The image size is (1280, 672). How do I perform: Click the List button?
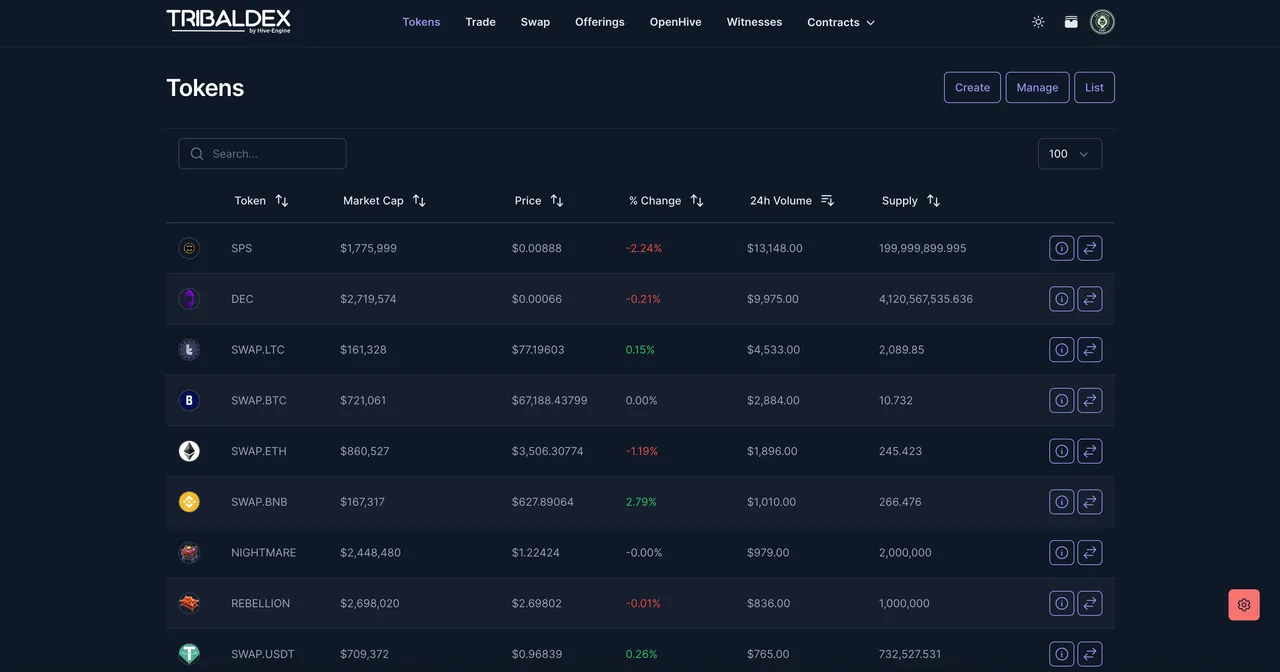click(1094, 87)
